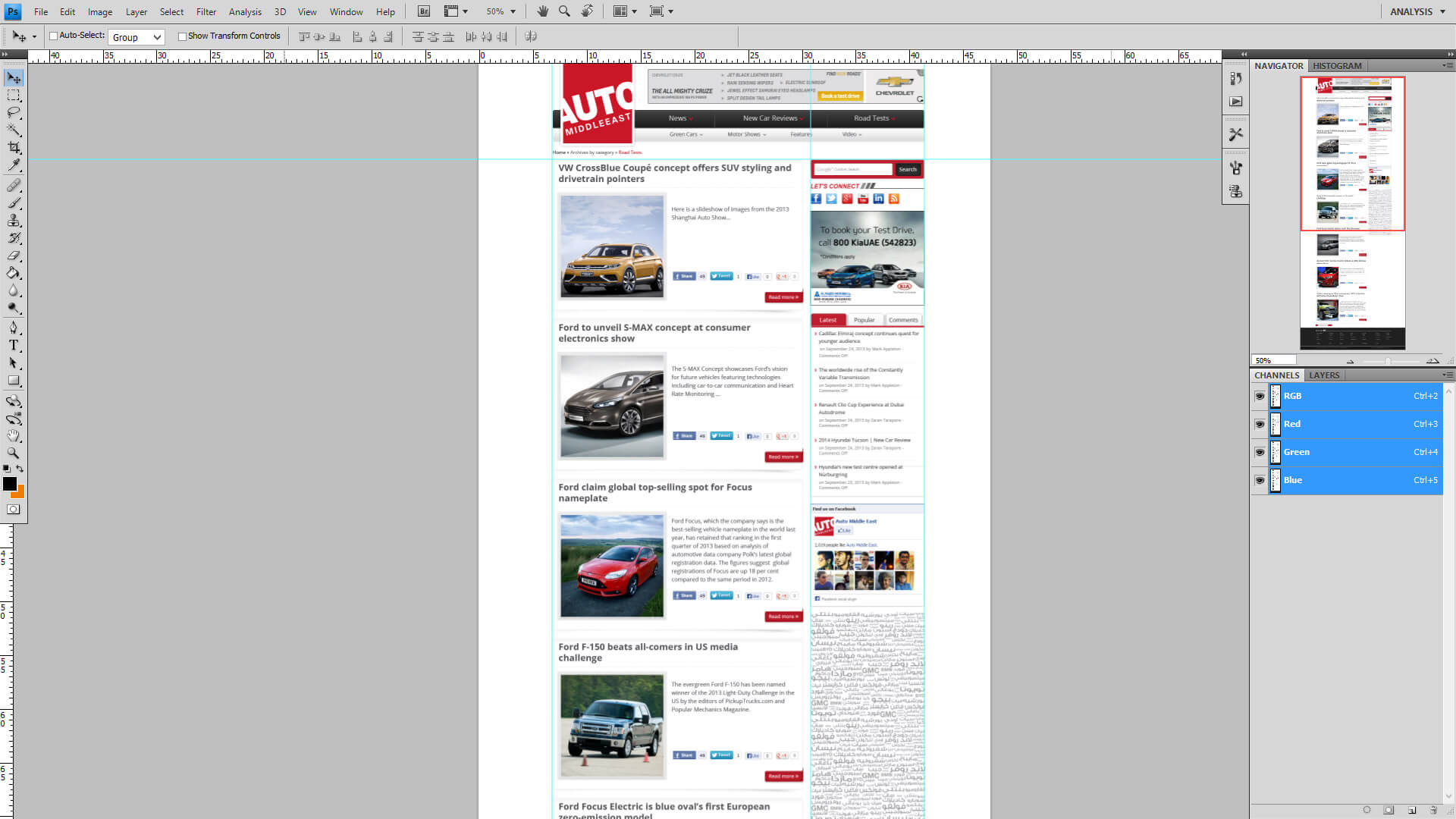The width and height of the screenshot is (1456, 819).
Task: Switch to the Histogram tab
Action: [1337, 66]
